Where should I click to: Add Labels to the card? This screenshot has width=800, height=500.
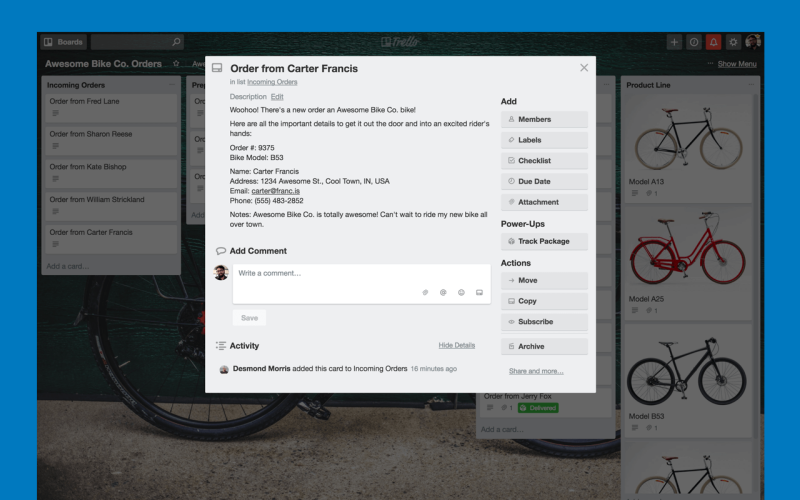(544, 140)
